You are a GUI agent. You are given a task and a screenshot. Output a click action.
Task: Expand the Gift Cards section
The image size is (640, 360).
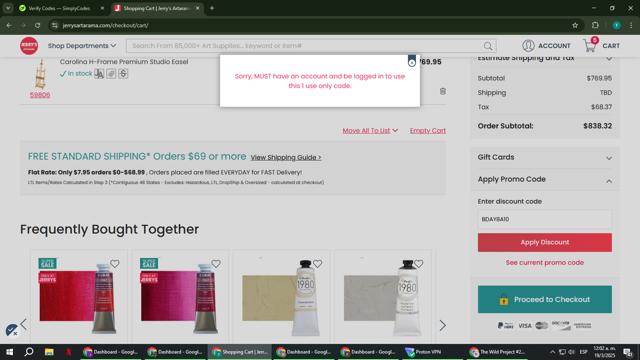pos(544,157)
